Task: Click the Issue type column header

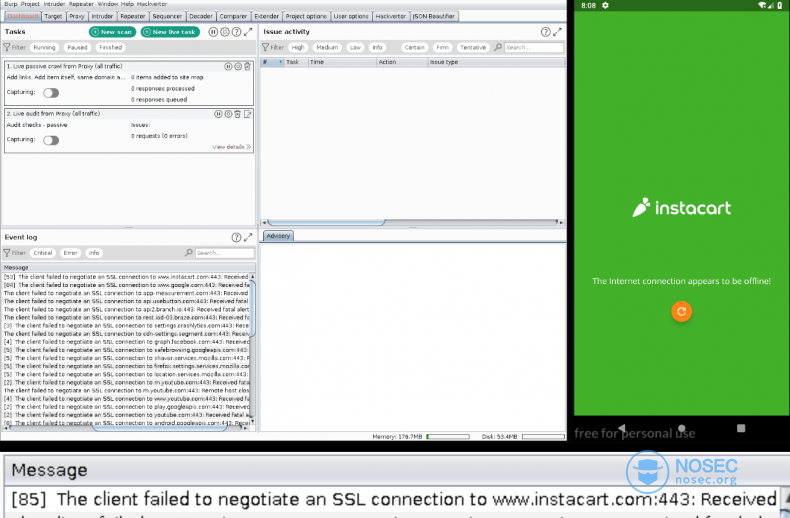Action: point(496,62)
